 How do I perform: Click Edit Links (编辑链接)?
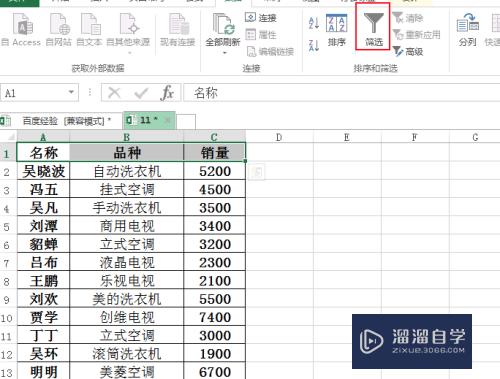pyautogui.click(x=270, y=52)
